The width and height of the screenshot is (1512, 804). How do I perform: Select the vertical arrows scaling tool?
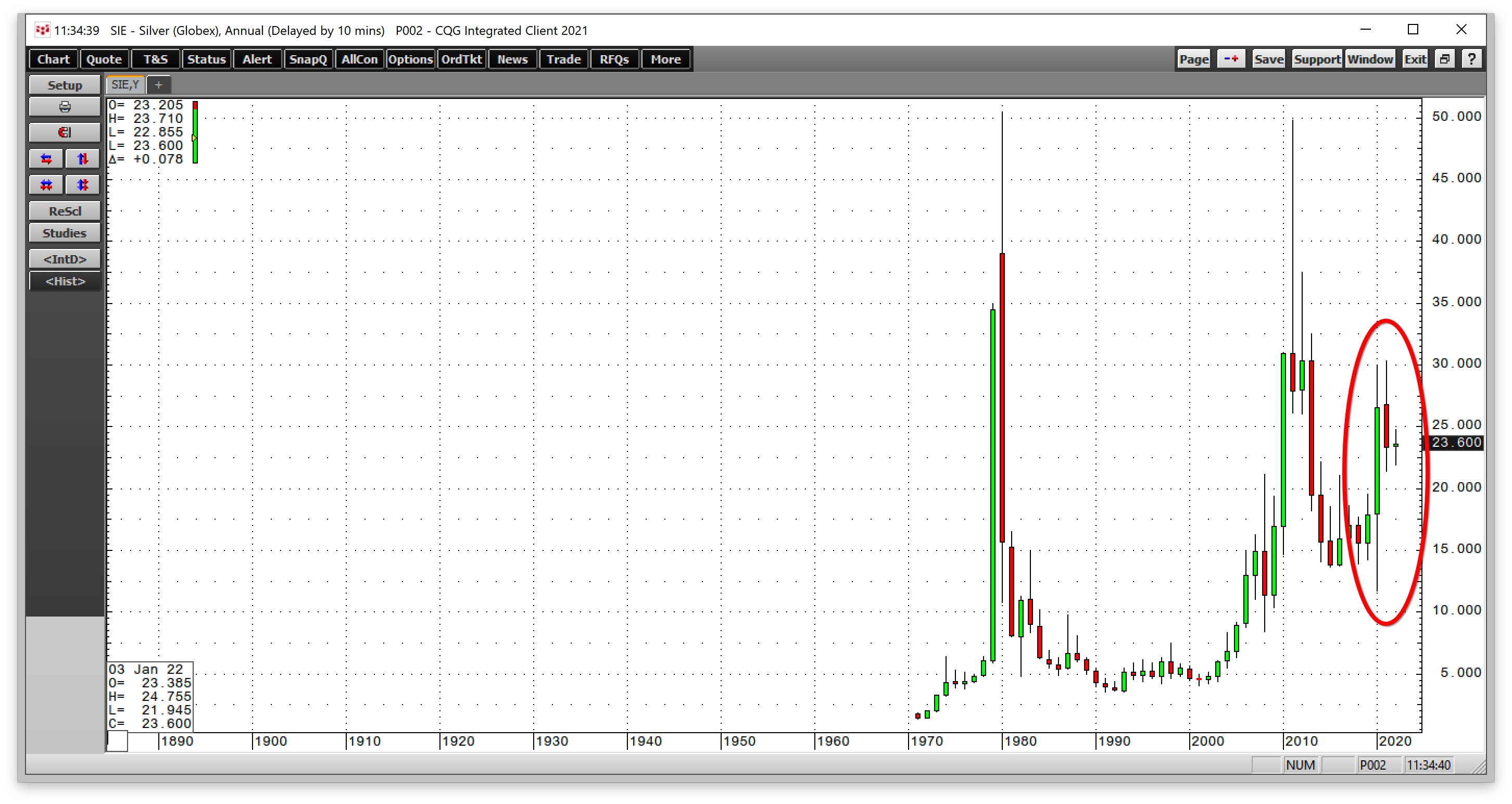[83, 158]
